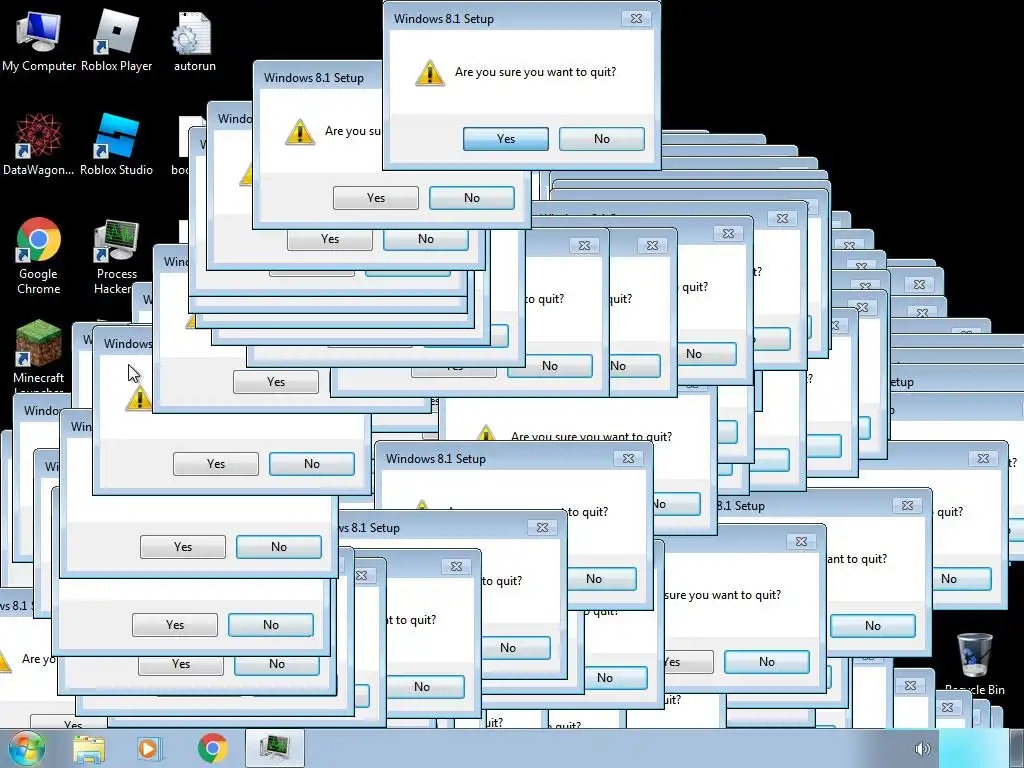Click No in the topmost fully visible dialog
Screen dimensions: 1024x768
pyautogui.click(x=601, y=138)
